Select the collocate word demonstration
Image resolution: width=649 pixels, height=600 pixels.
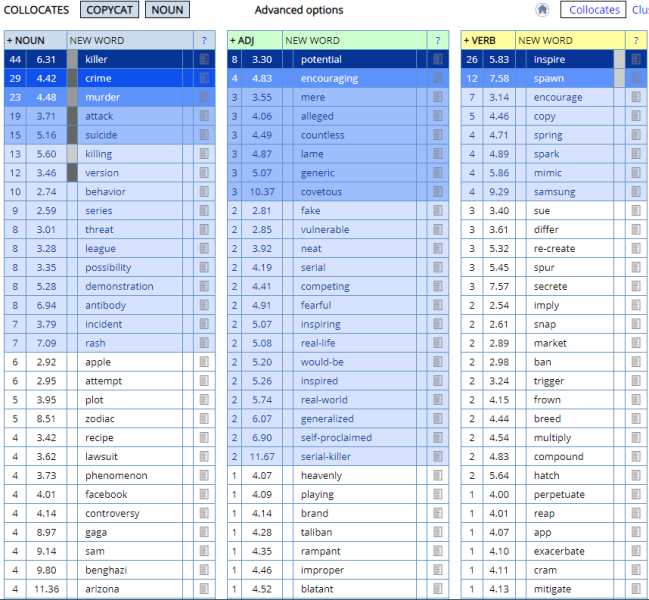point(119,286)
